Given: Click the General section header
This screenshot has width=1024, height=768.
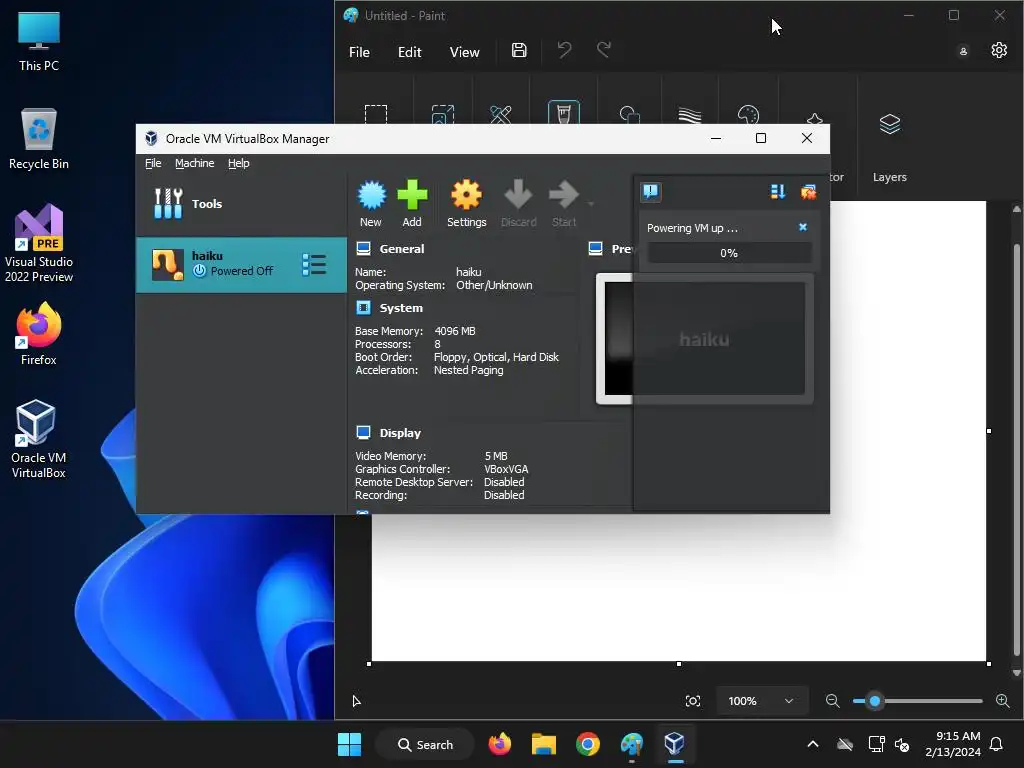Looking at the screenshot, I should point(402,249).
